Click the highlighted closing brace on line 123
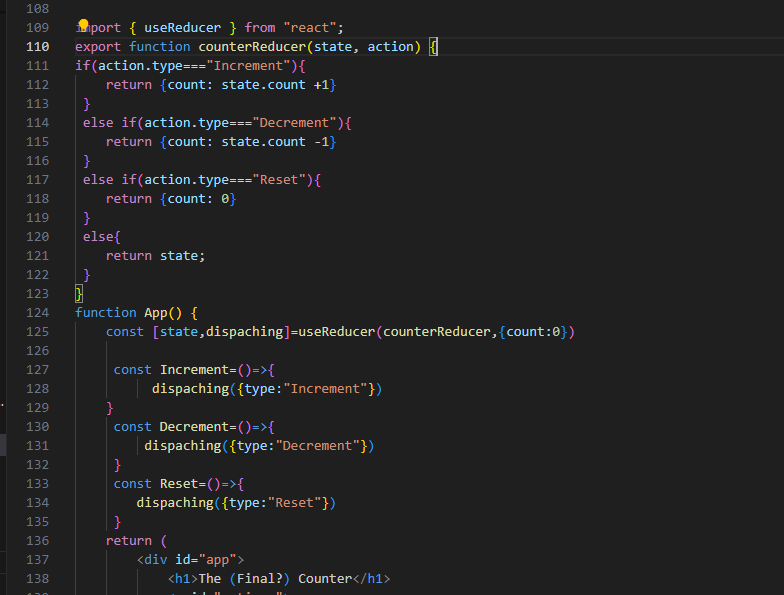The width and height of the screenshot is (784, 595). click(x=78, y=294)
